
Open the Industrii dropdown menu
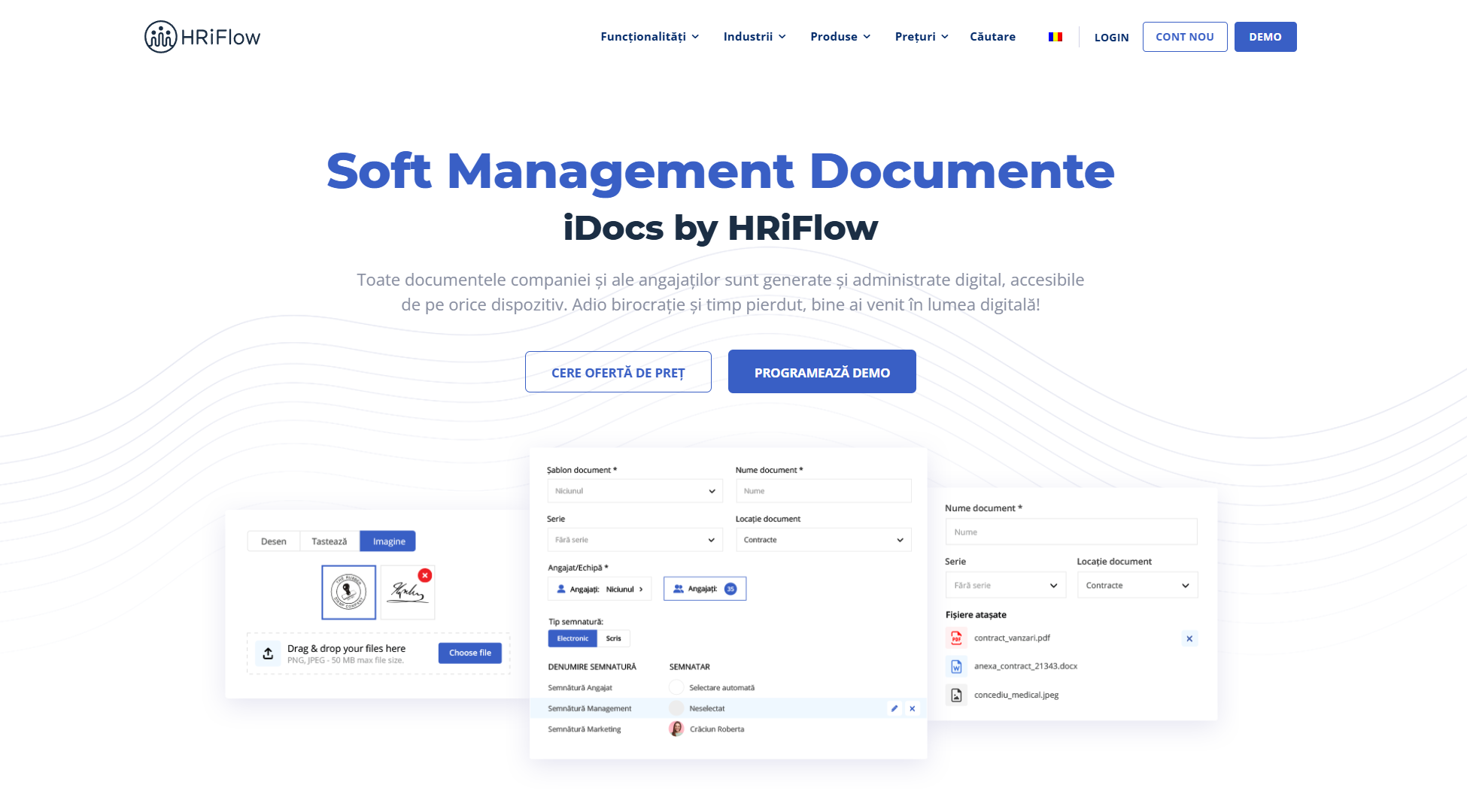pos(755,36)
